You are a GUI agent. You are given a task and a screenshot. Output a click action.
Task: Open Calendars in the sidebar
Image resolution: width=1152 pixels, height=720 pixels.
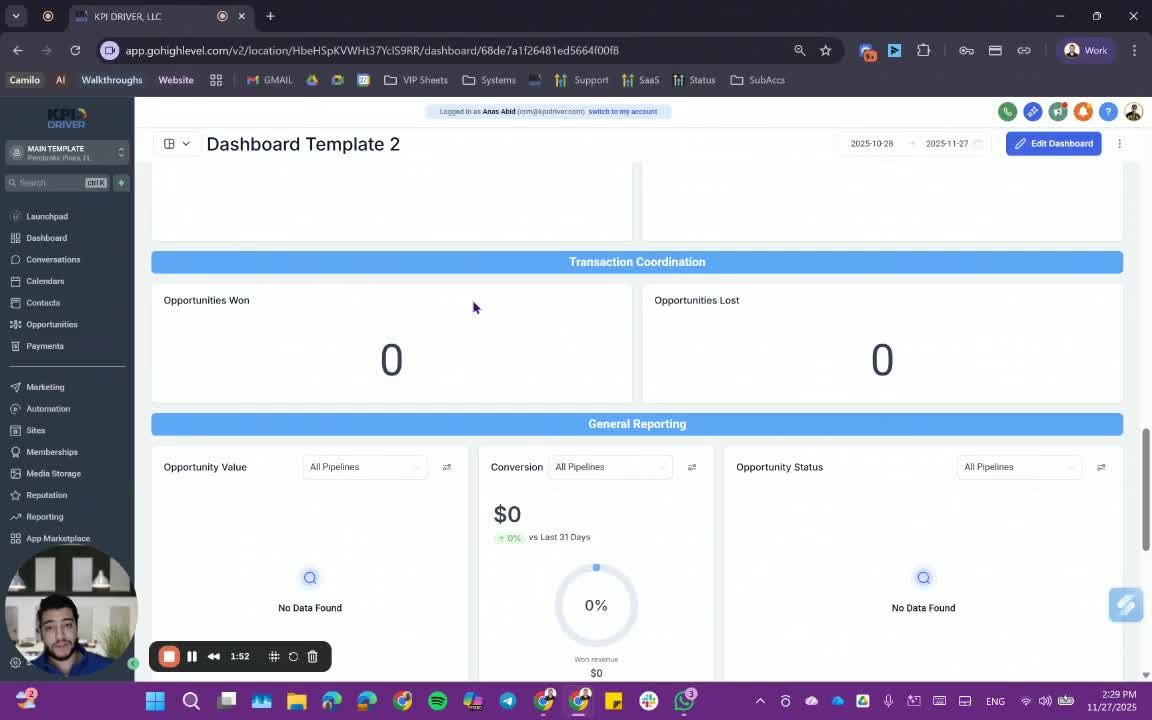pyautogui.click(x=45, y=281)
